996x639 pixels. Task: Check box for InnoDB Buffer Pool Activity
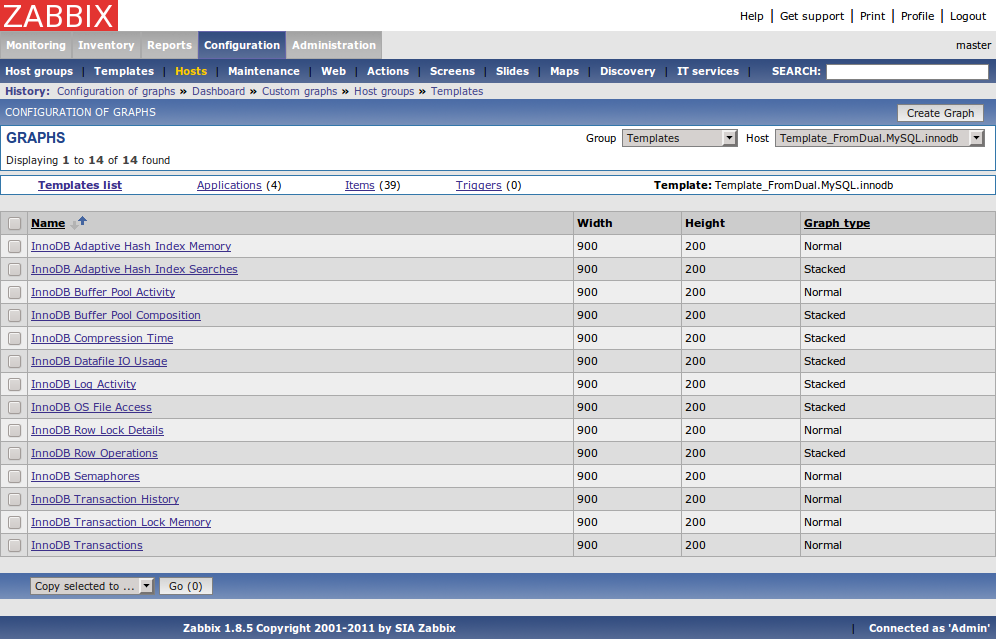click(15, 293)
